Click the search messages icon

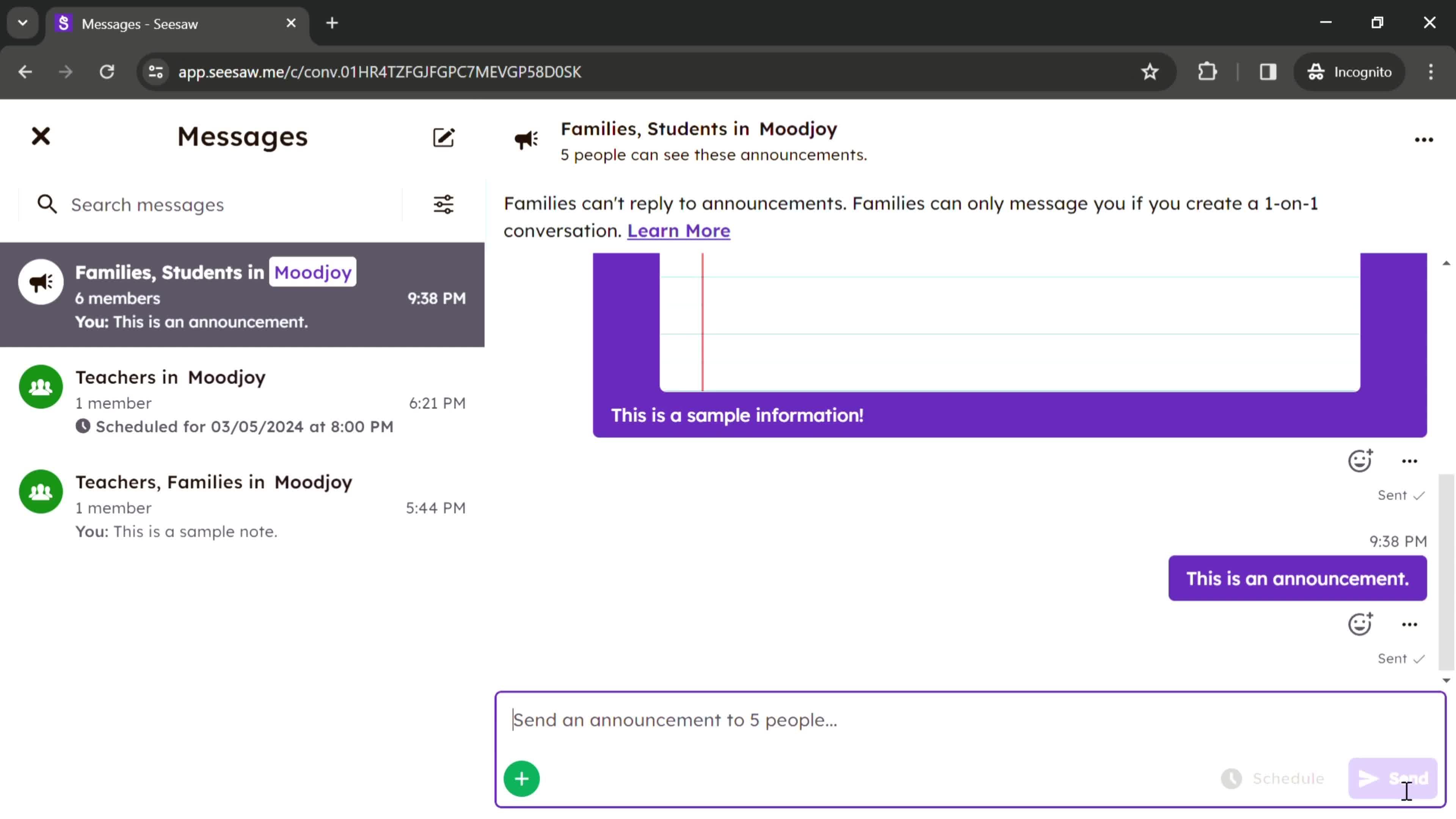coord(47,204)
